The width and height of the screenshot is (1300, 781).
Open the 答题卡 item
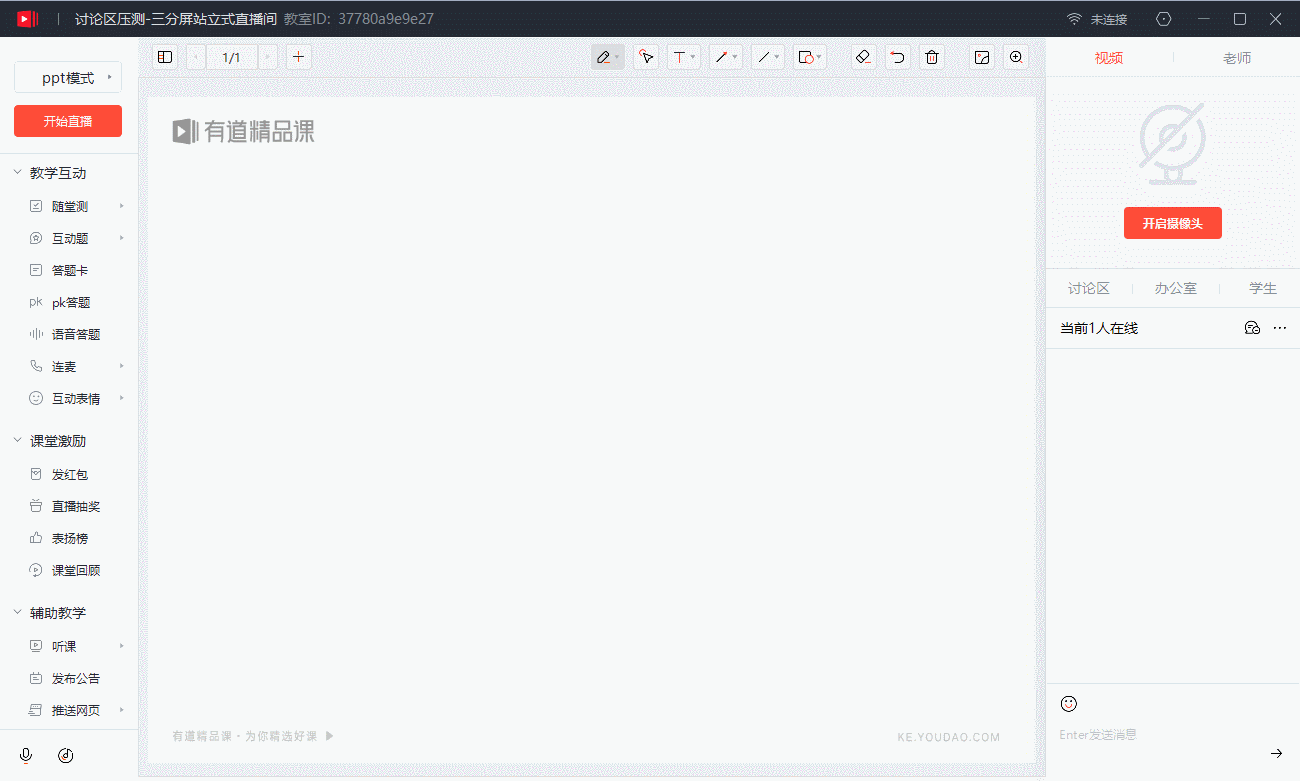(70, 270)
